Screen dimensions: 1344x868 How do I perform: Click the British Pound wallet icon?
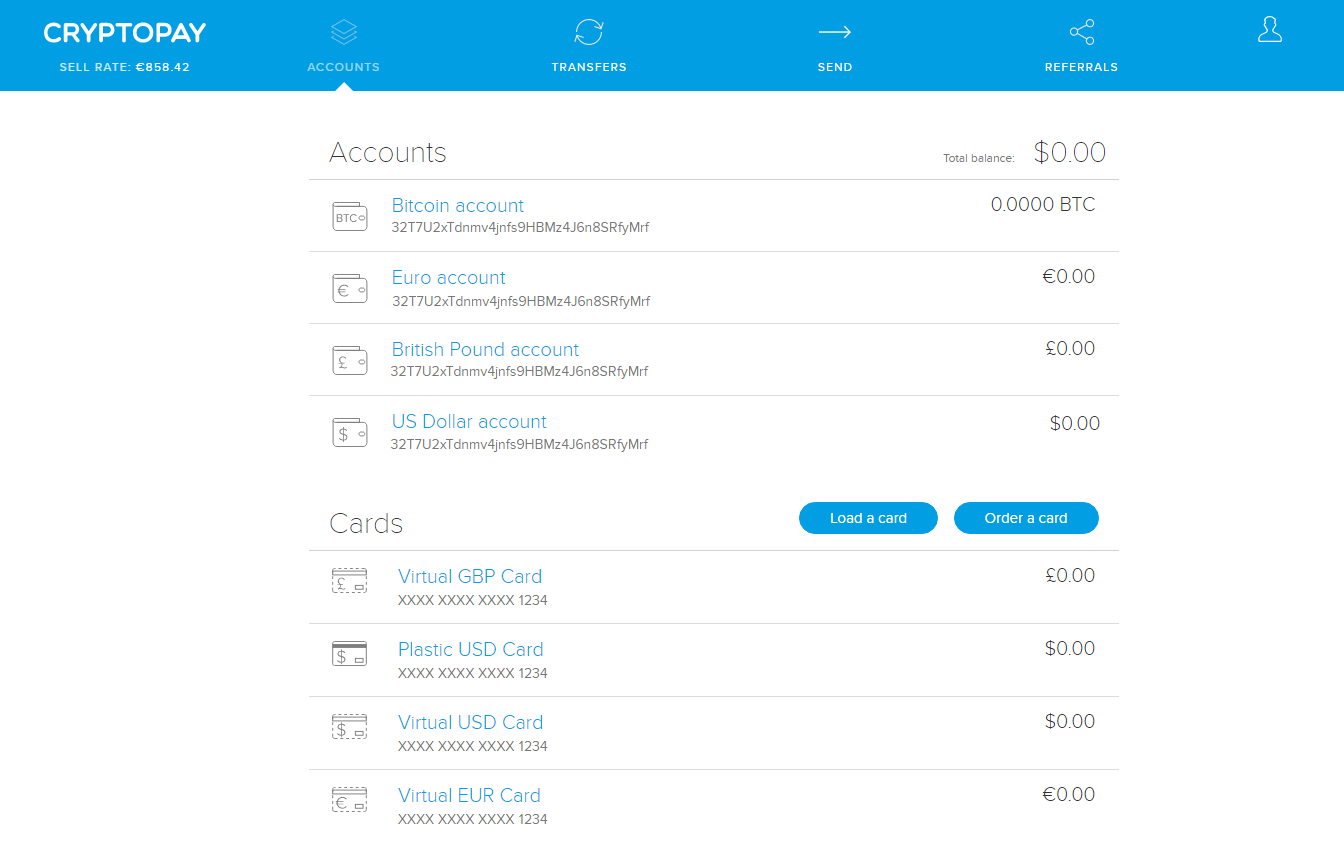pyautogui.click(x=349, y=359)
